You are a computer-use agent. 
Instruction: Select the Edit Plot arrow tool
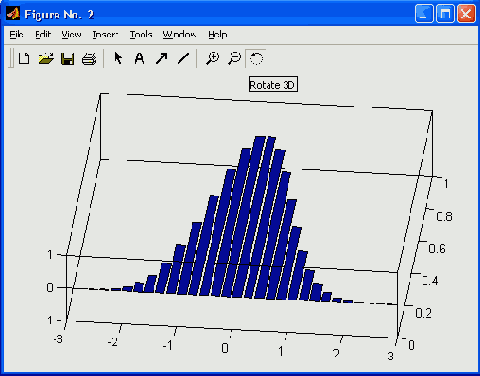pos(118,58)
